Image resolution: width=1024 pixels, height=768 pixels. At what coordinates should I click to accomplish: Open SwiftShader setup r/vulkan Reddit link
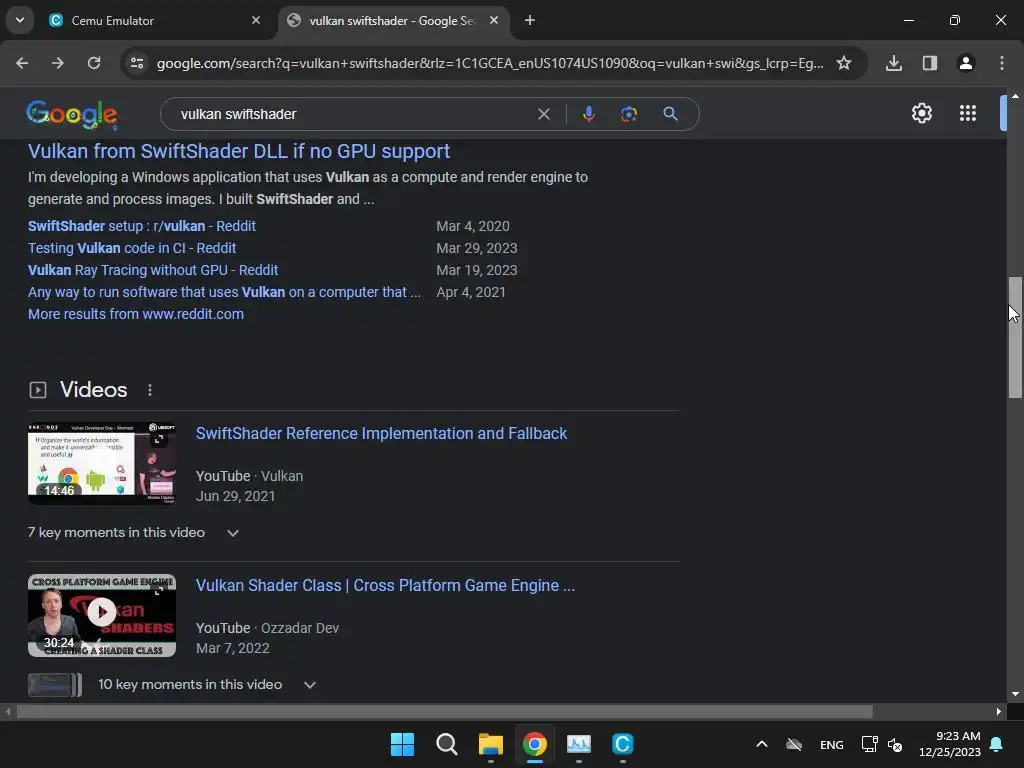click(142, 226)
